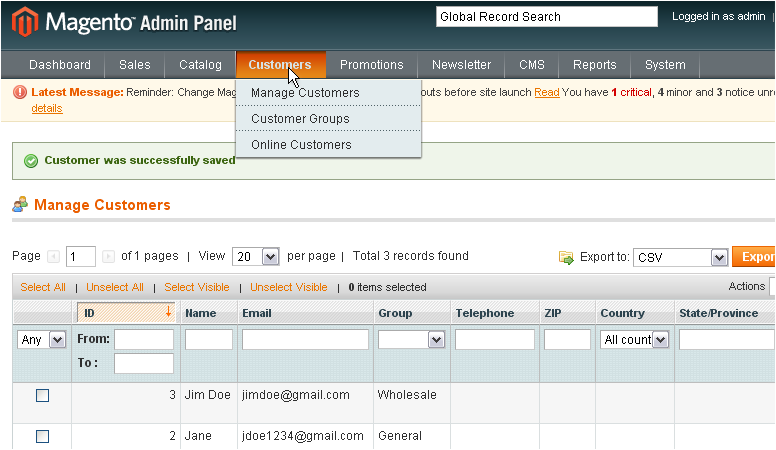Click the page number field
The image size is (776, 450).
point(81,256)
